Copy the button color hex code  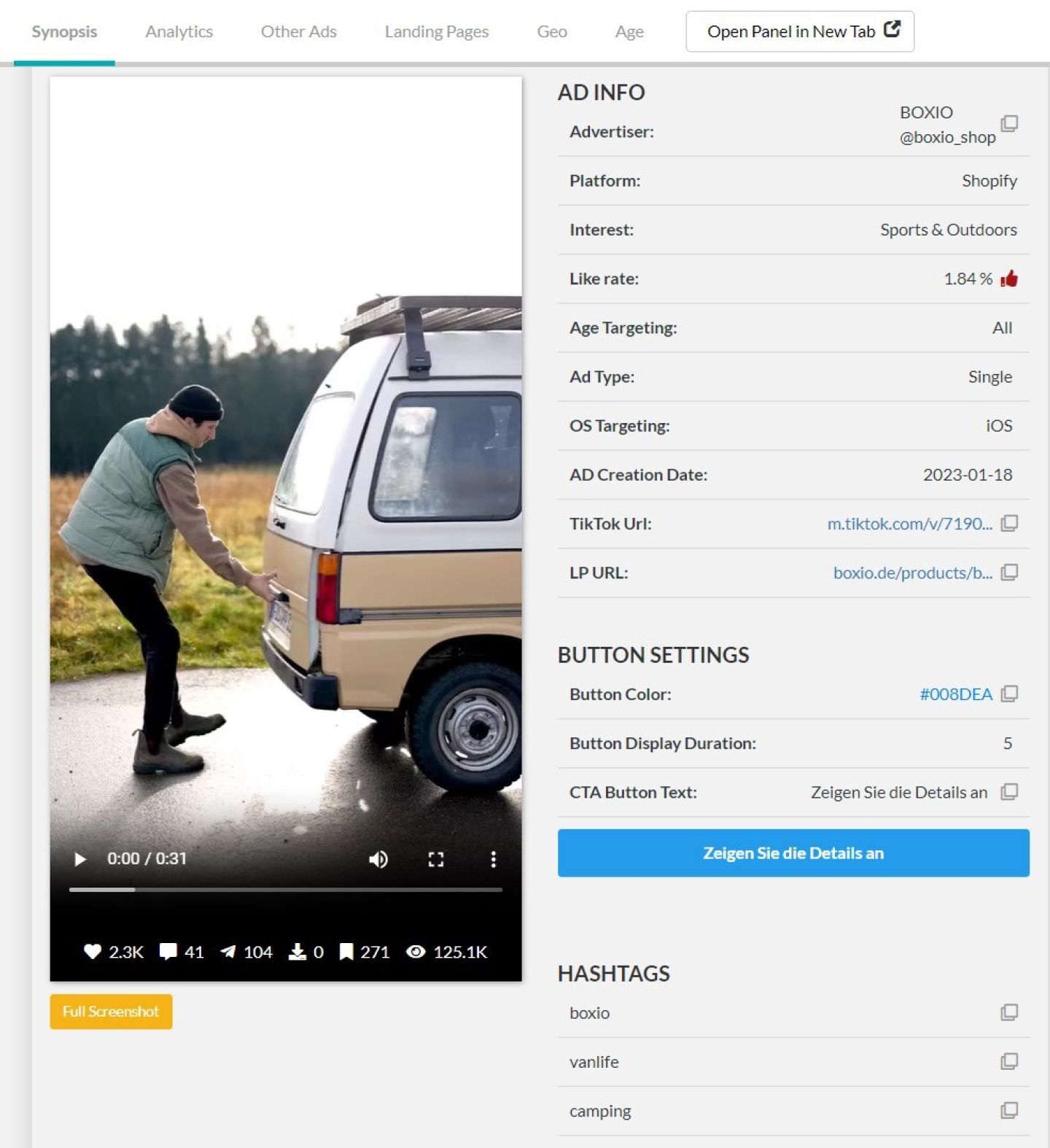point(1009,694)
